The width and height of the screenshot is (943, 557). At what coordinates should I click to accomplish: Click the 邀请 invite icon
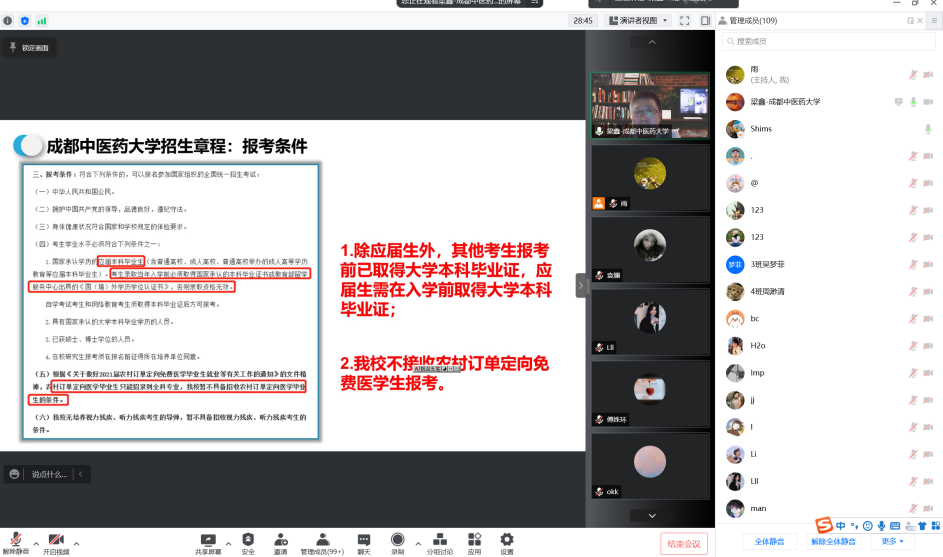pyautogui.click(x=280, y=539)
